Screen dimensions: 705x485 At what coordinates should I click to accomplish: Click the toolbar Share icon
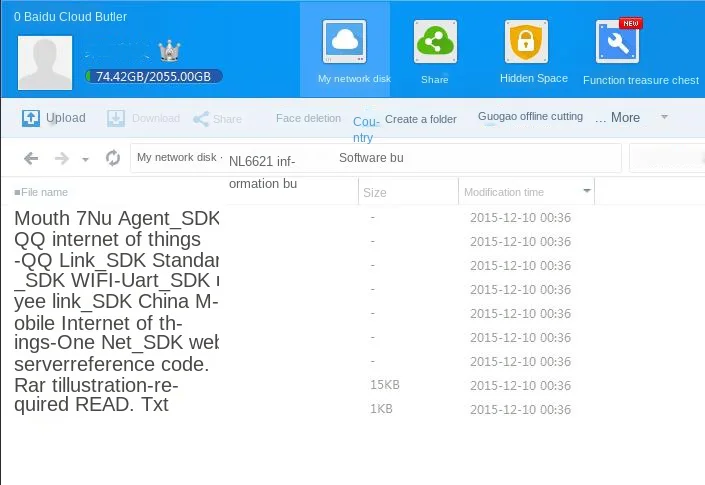(201, 119)
